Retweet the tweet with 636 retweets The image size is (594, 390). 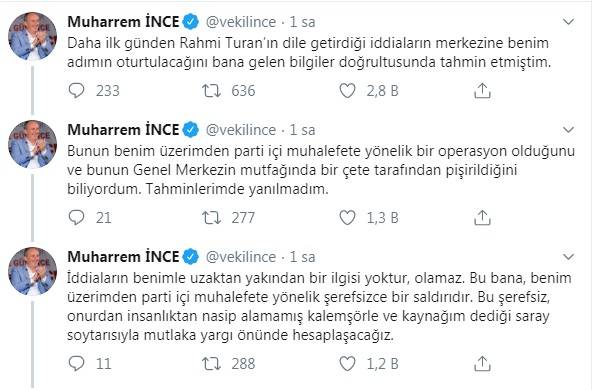click(x=211, y=91)
